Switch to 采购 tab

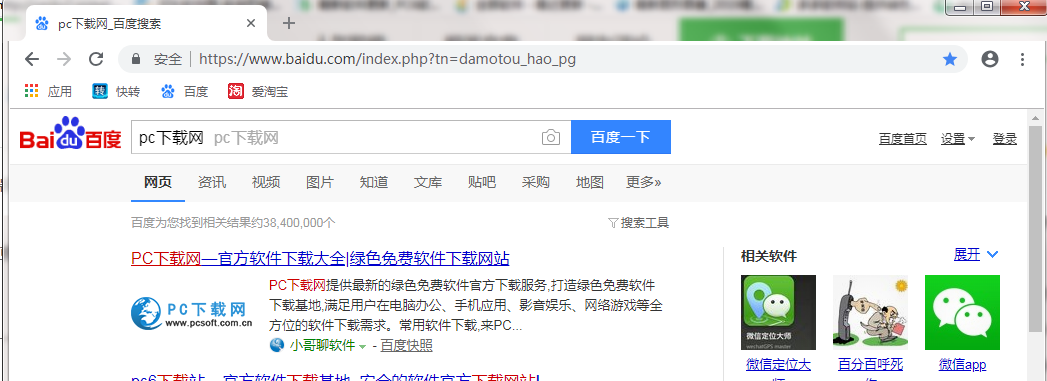click(536, 182)
